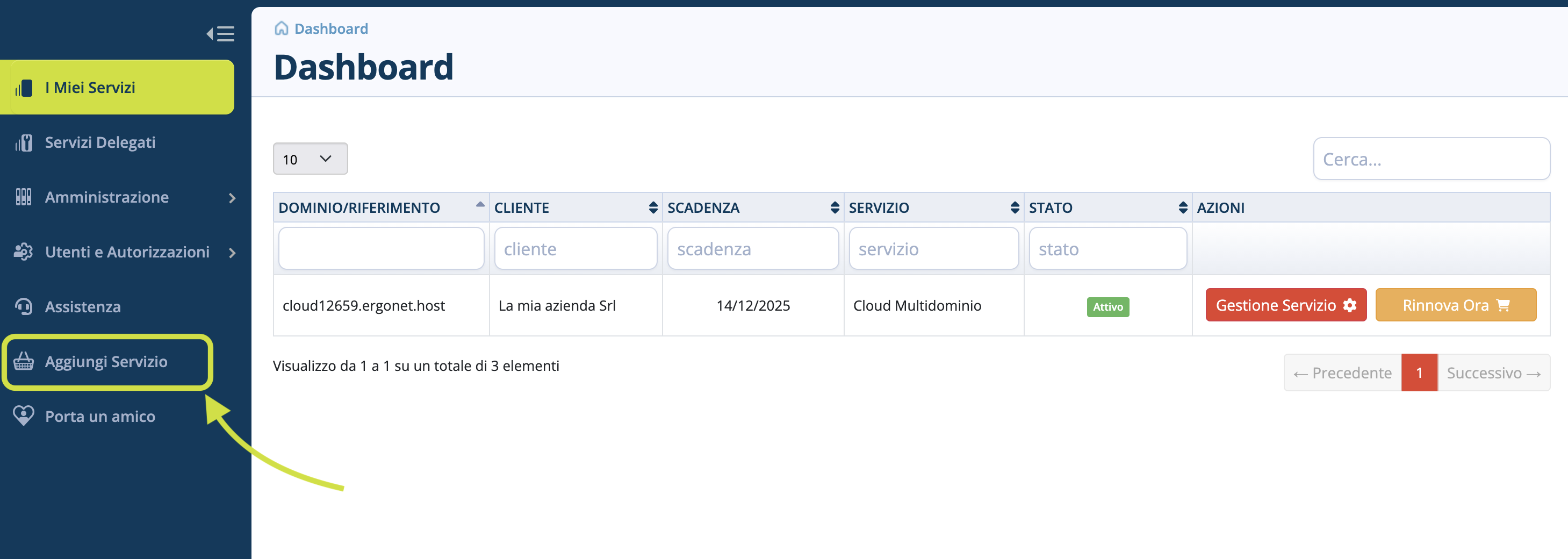The height and width of the screenshot is (559, 1568).
Task: Open Servizi Delegati from the sidebar
Action: pyautogui.click(x=100, y=142)
